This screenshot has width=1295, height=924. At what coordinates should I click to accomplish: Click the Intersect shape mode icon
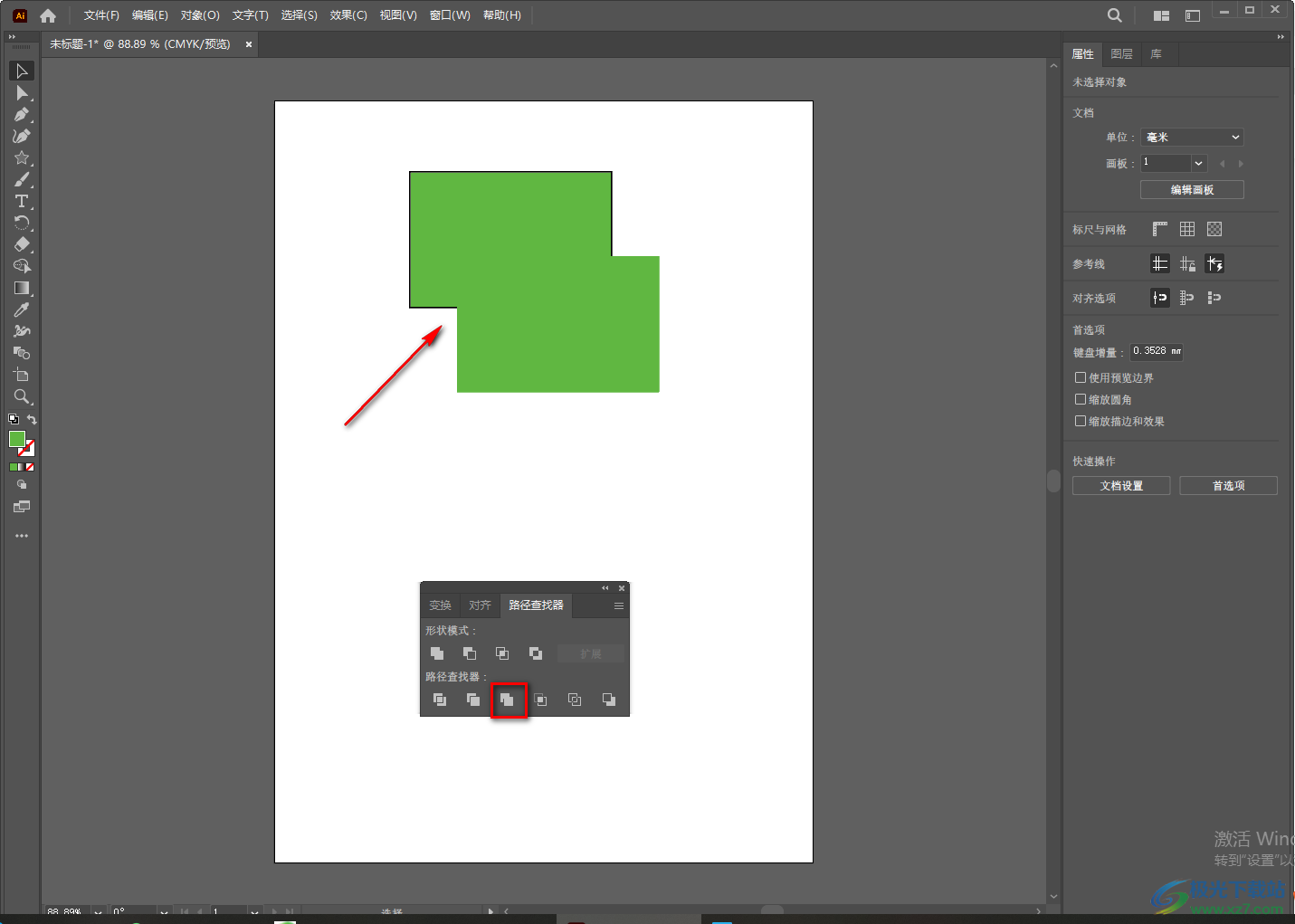pyautogui.click(x=502, y=653)
